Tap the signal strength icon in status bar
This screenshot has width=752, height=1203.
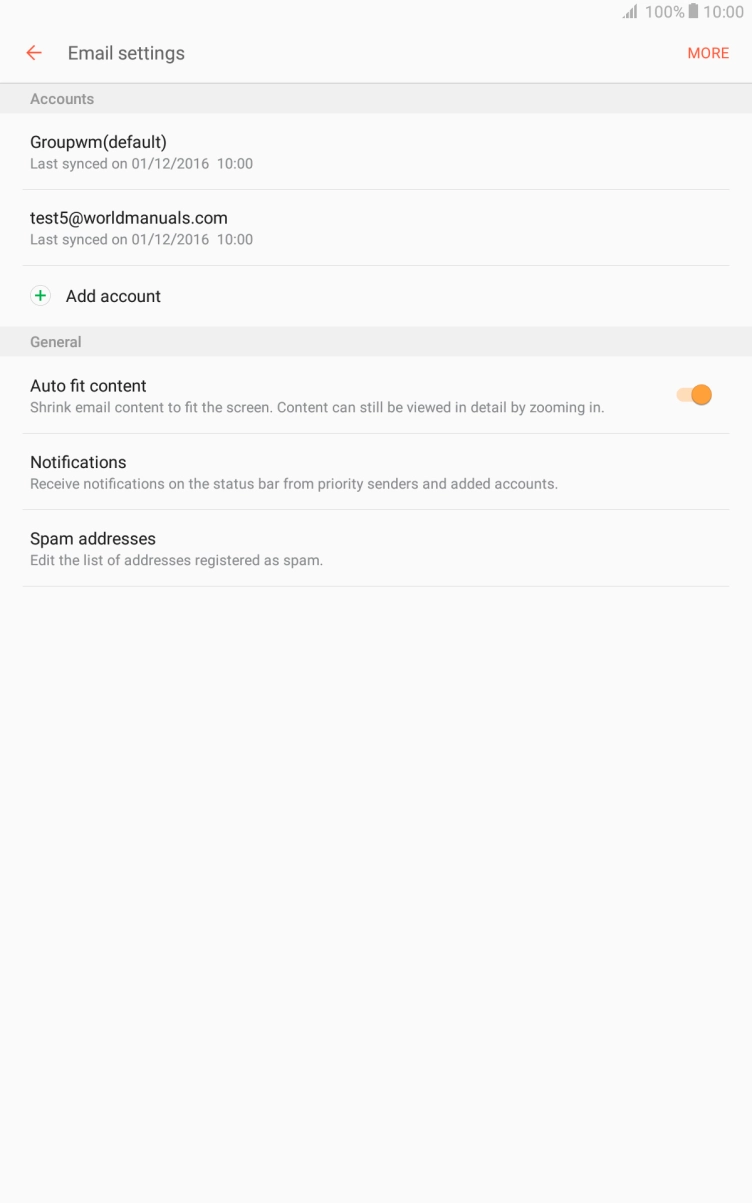click(x=630, y=12)
